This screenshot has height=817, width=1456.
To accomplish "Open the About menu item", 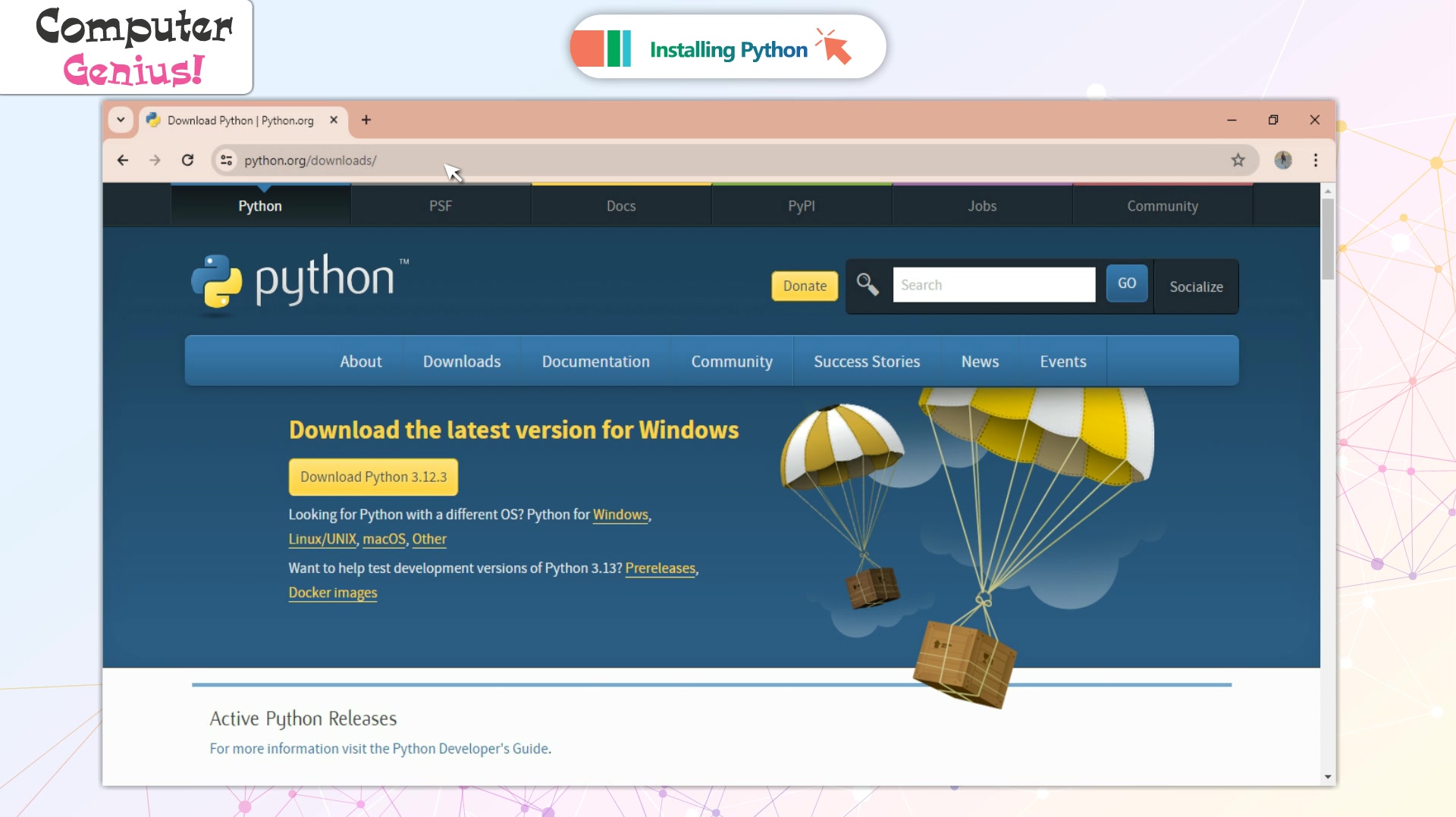I will [x=361, y=362].
